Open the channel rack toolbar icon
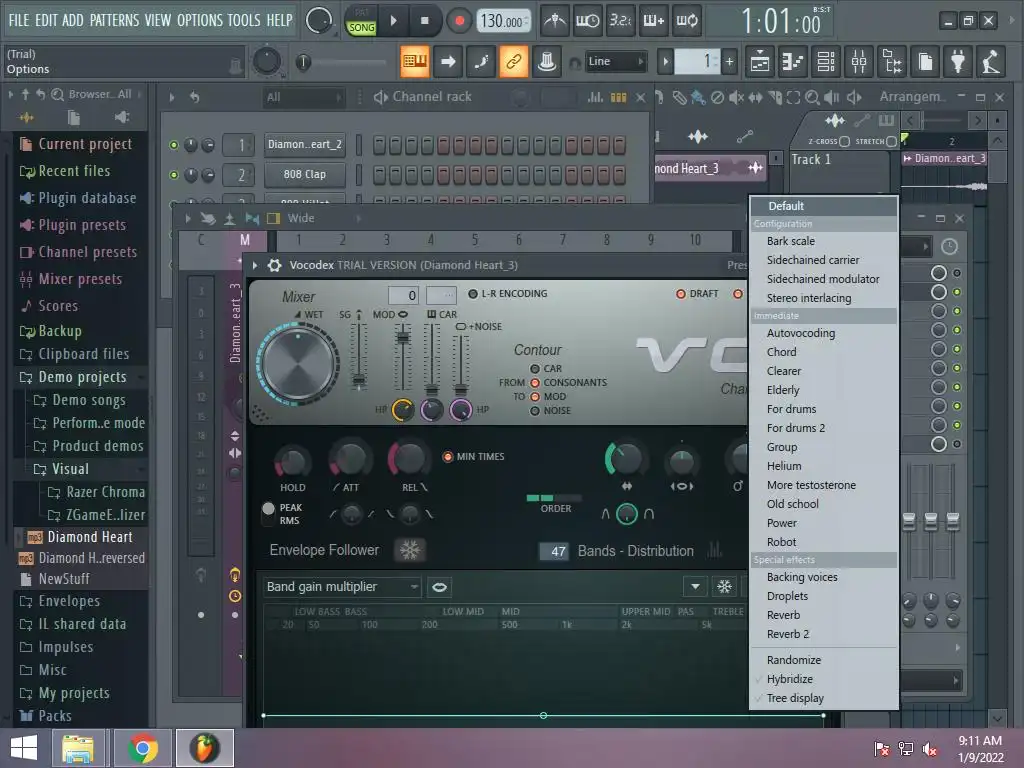 pyautogui.click(x=825, y=62)
